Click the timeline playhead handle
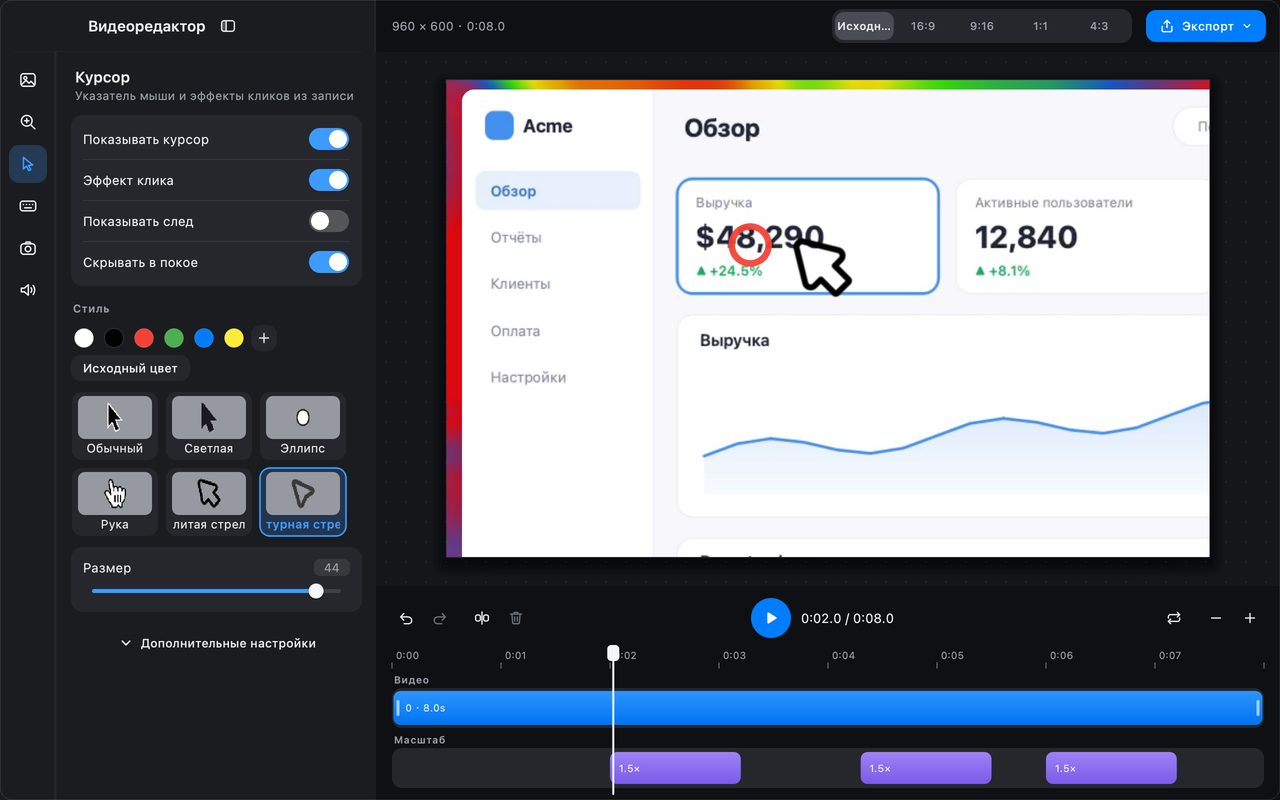This screenshot has width=1280, height=800. coord(613,652)
